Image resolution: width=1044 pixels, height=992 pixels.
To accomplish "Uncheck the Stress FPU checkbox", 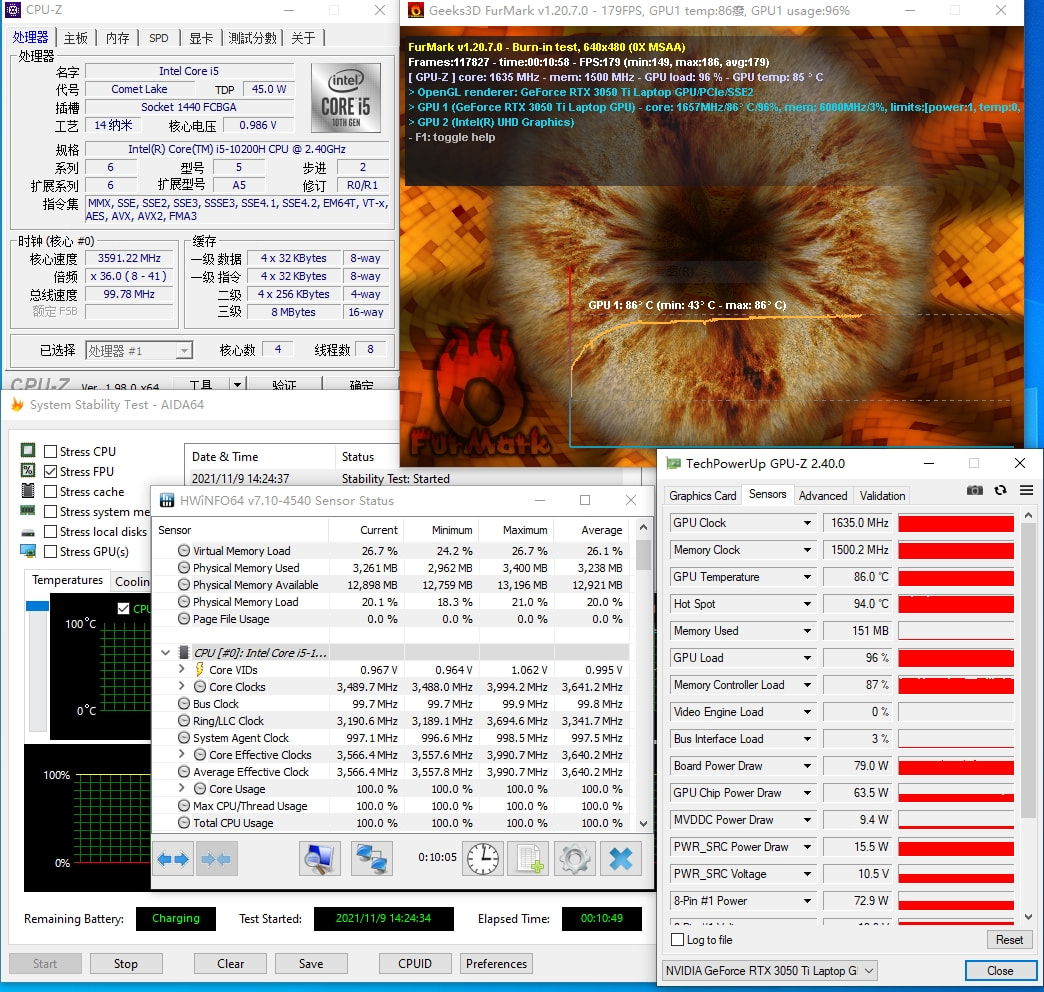I will (51, 472).
